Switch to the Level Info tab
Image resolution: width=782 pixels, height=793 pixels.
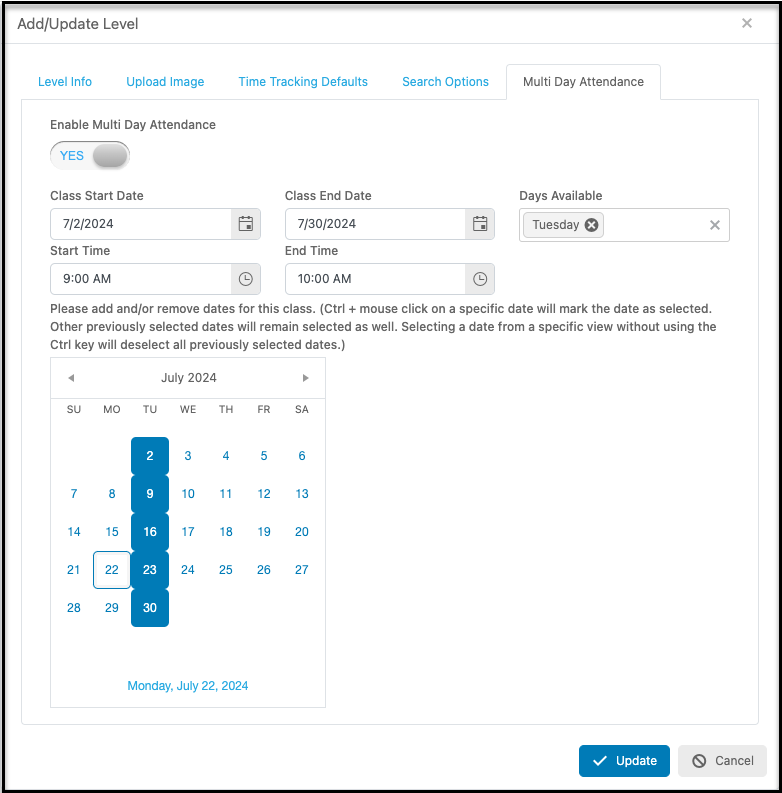pos(65,81)
